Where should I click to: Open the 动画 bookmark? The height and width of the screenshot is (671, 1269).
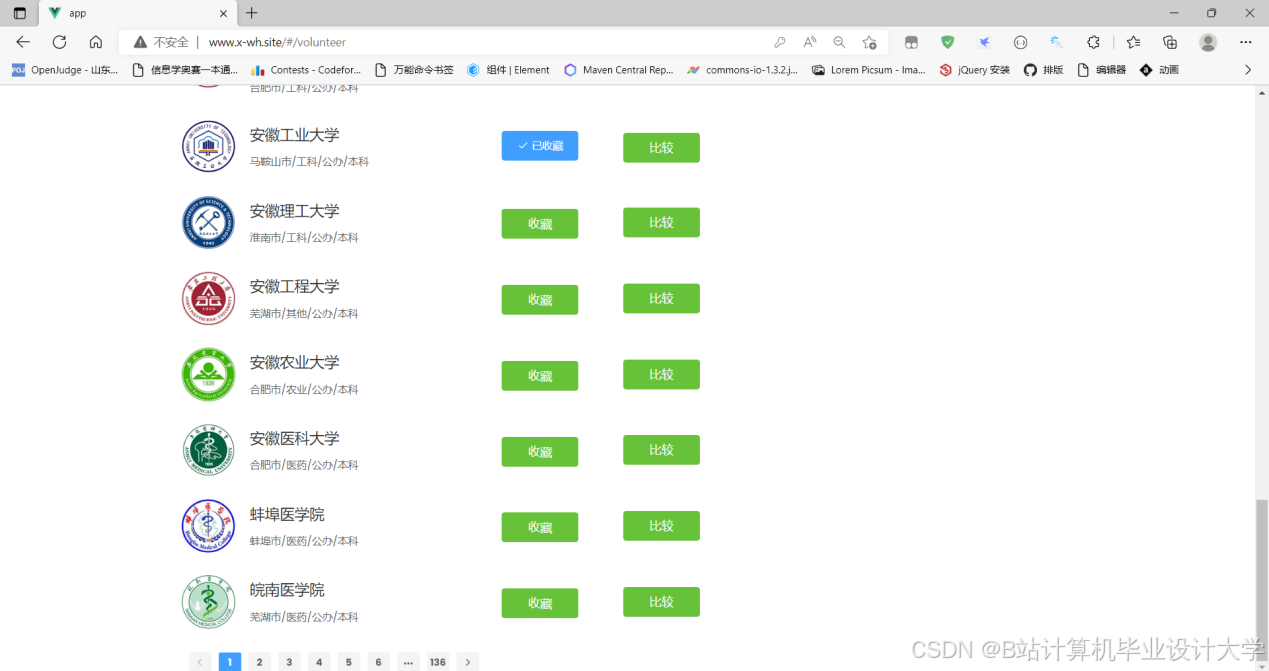[1159, 70]
